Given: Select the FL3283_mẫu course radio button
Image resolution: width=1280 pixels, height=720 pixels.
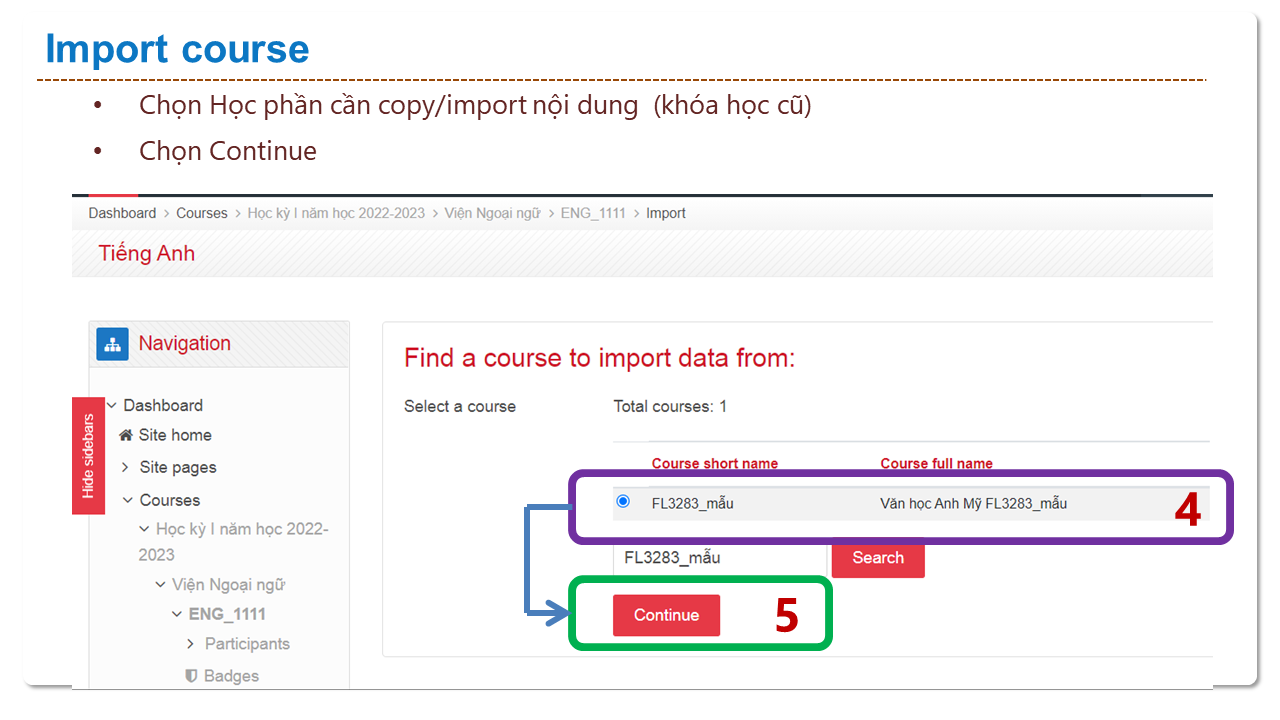Looking at the screenshot, I should pos(623,502).
